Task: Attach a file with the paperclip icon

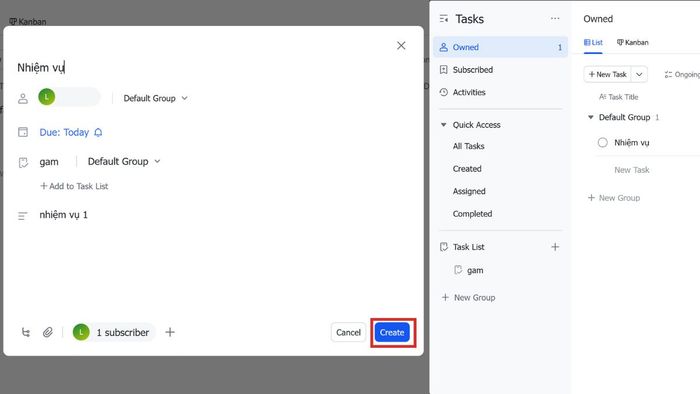Action: [x=48, y=332]
